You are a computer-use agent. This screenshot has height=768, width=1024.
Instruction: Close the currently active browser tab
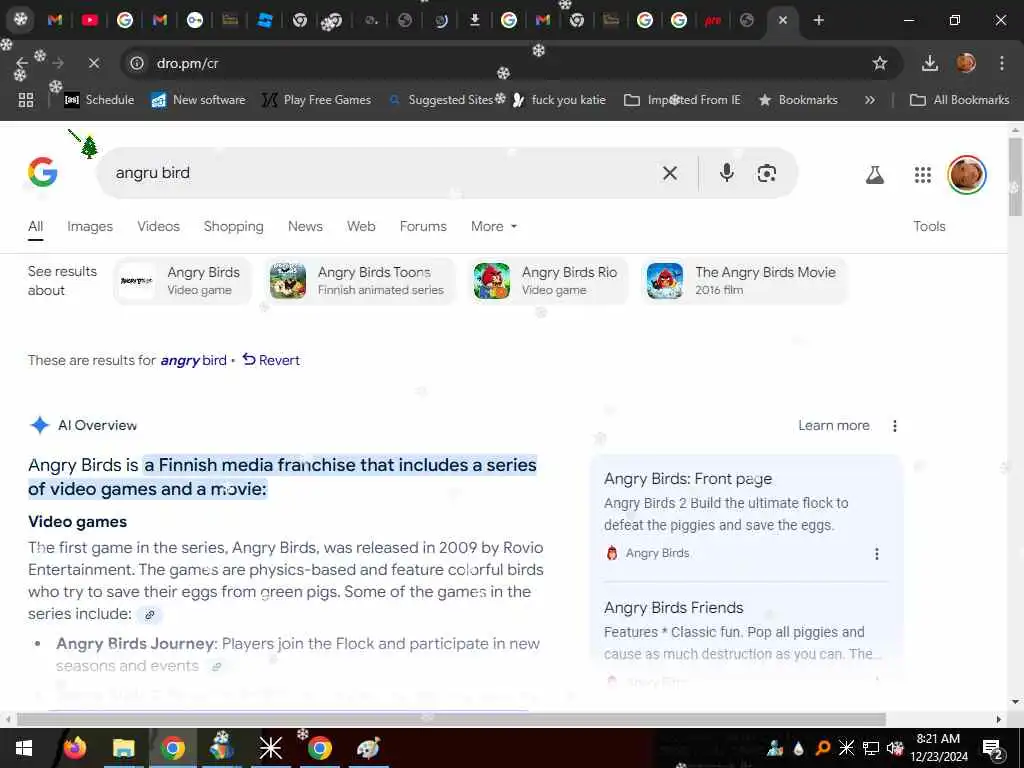(782, 20)
